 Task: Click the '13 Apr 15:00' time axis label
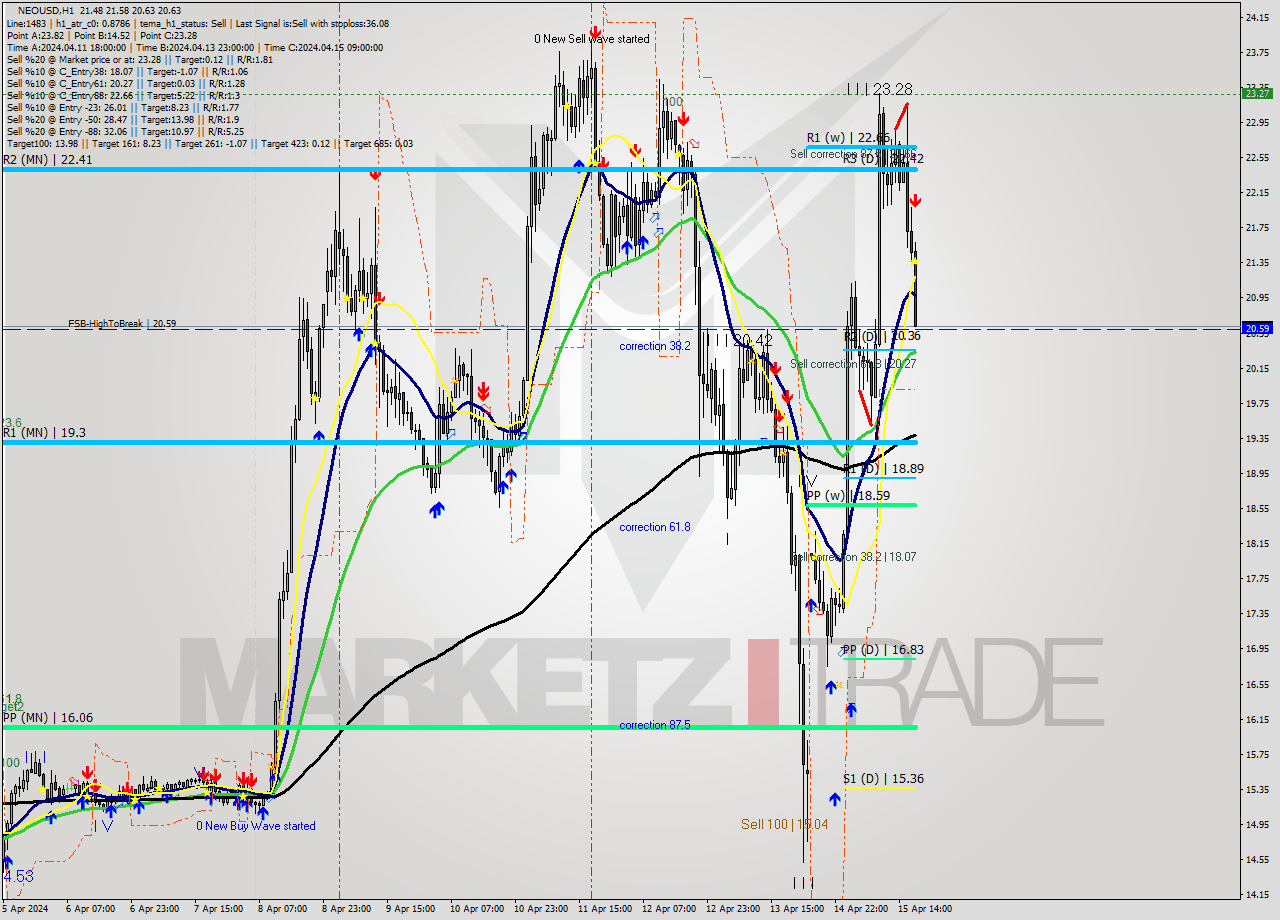coord(797,909)
